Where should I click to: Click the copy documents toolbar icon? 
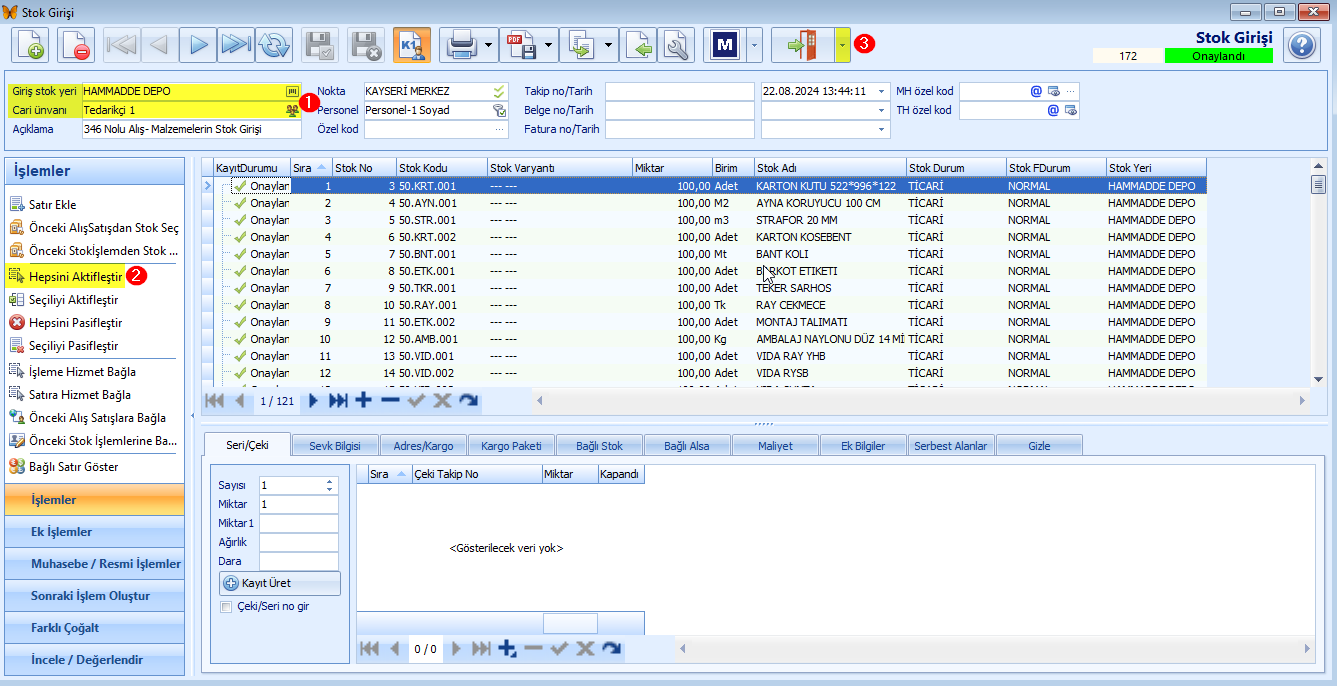pos(583,45)
